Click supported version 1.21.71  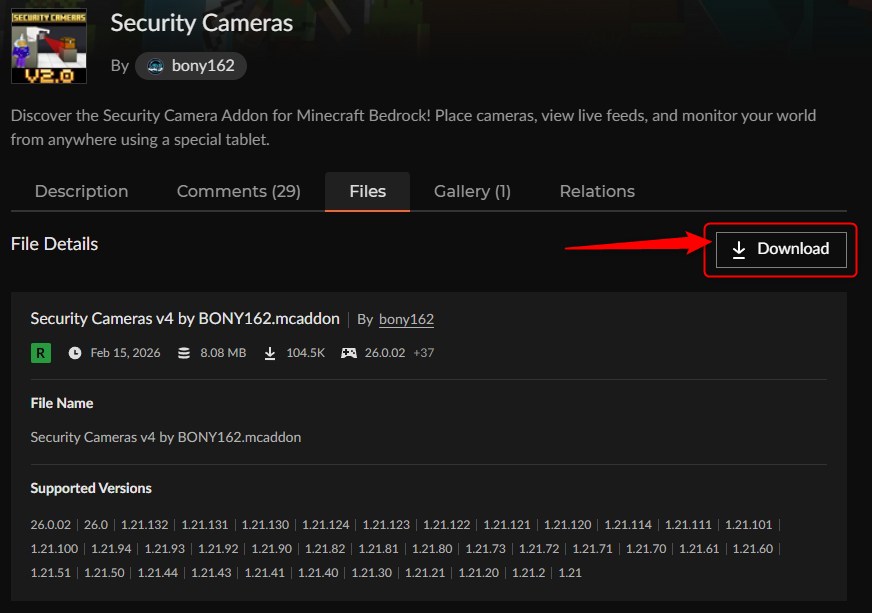pos(592,548)
